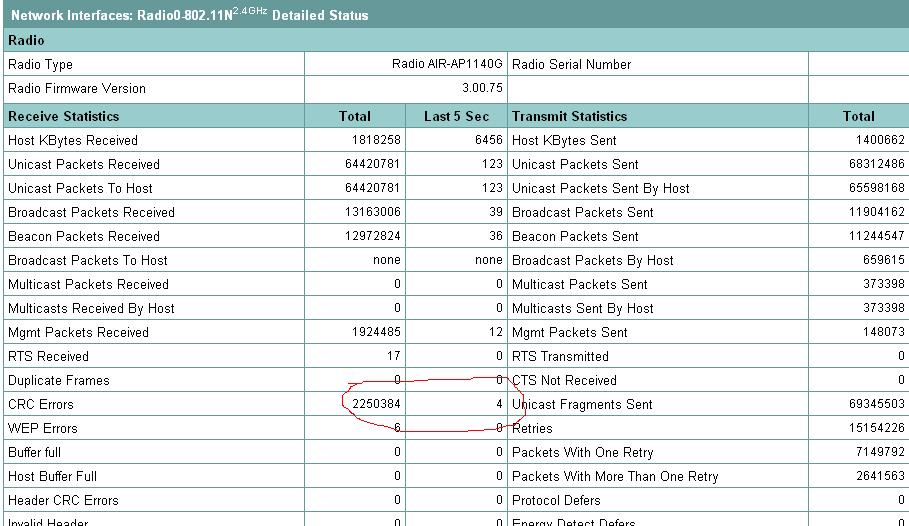This screenshot has width=909, height=526.
Task: Select the Beacon Packets Received total 12972824
Action: click(371, 236)
